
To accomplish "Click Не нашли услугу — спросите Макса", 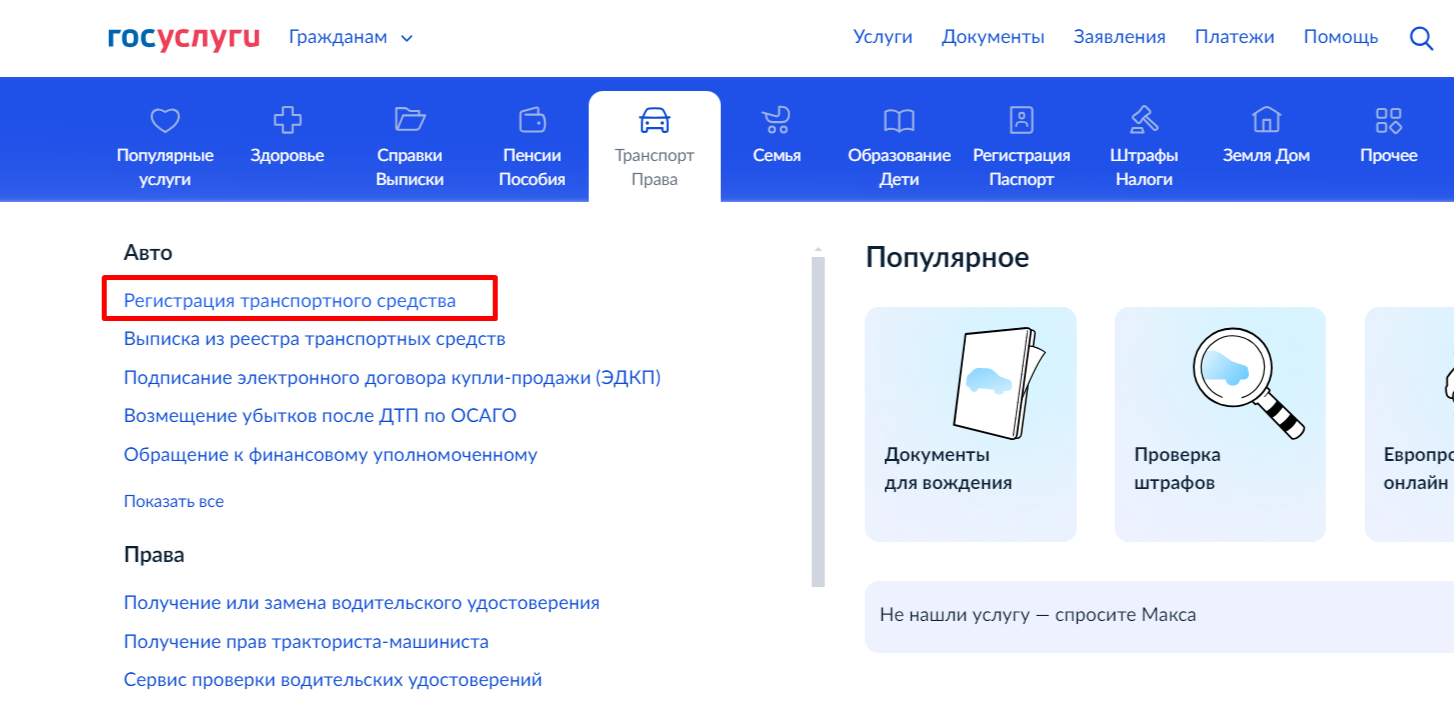I will pyautogui.click(x=1159, y=616).
